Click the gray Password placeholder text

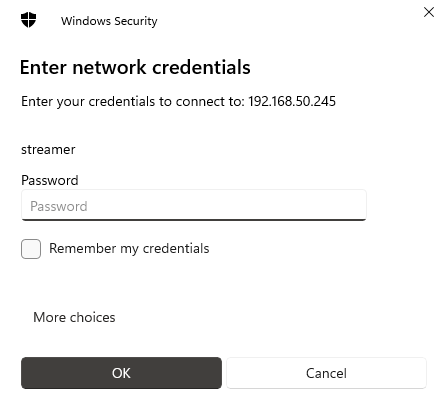tap(59, 206)
